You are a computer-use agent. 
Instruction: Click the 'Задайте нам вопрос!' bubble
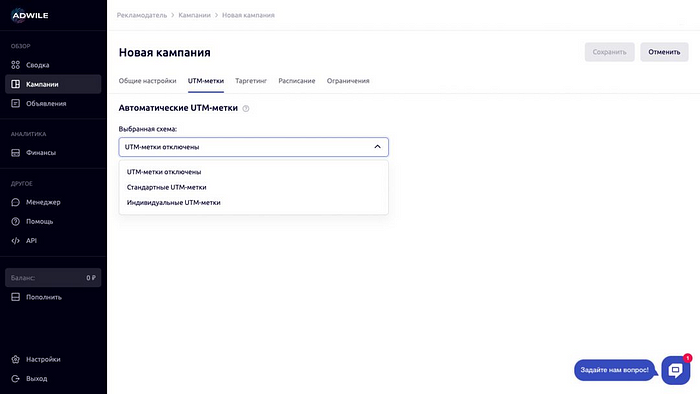click(x=615, y=370)
